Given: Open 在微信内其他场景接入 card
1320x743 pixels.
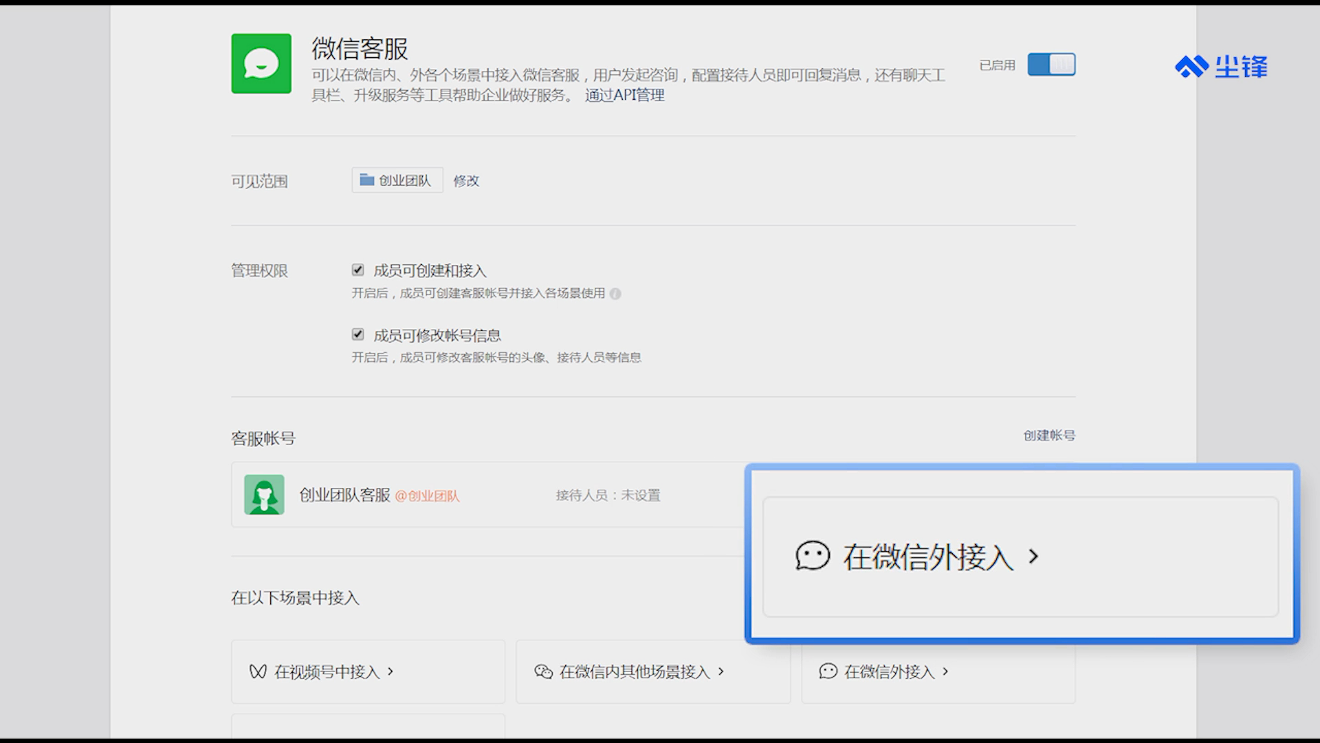Looking at the screenshot, I should click(x=653, y=672).
